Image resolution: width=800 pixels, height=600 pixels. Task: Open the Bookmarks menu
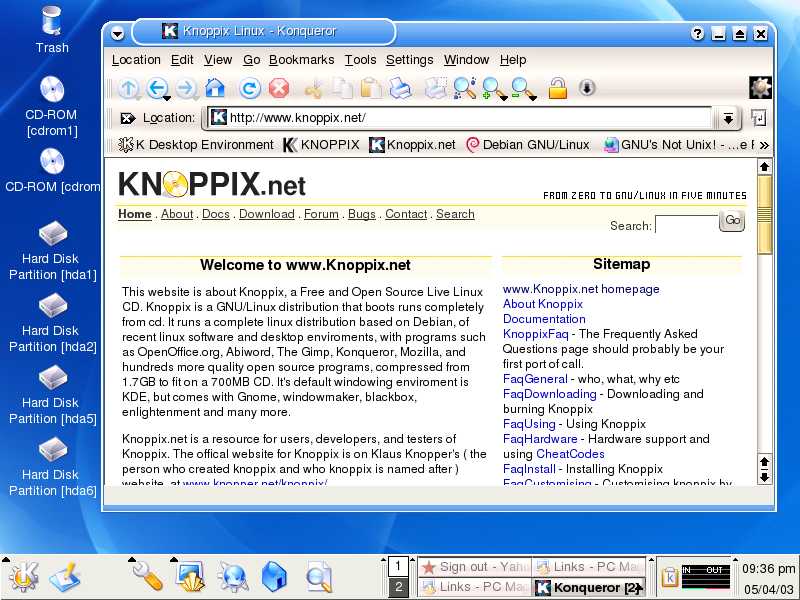(x=302, y=60)
